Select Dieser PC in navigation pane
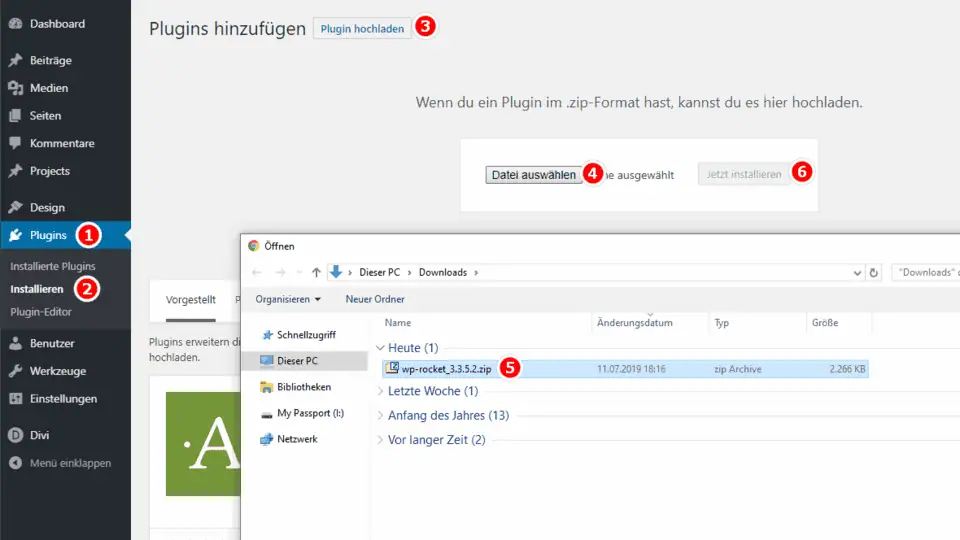The height and width of the screenshot is (540, 960). [297, 360]
